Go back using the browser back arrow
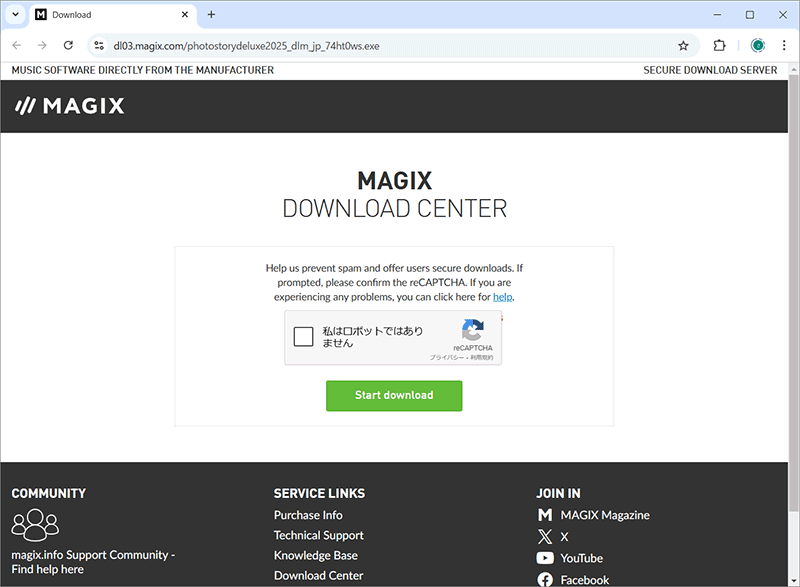This screenshot has width=800, height=587. [17, 45]
